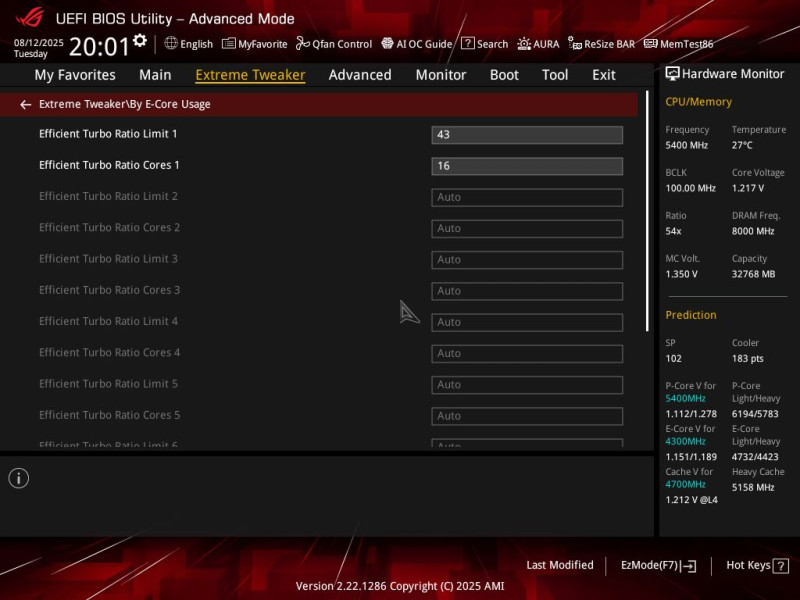Select 'Efficient Turbo Ratio Limit 1' label

click(108, 134)
